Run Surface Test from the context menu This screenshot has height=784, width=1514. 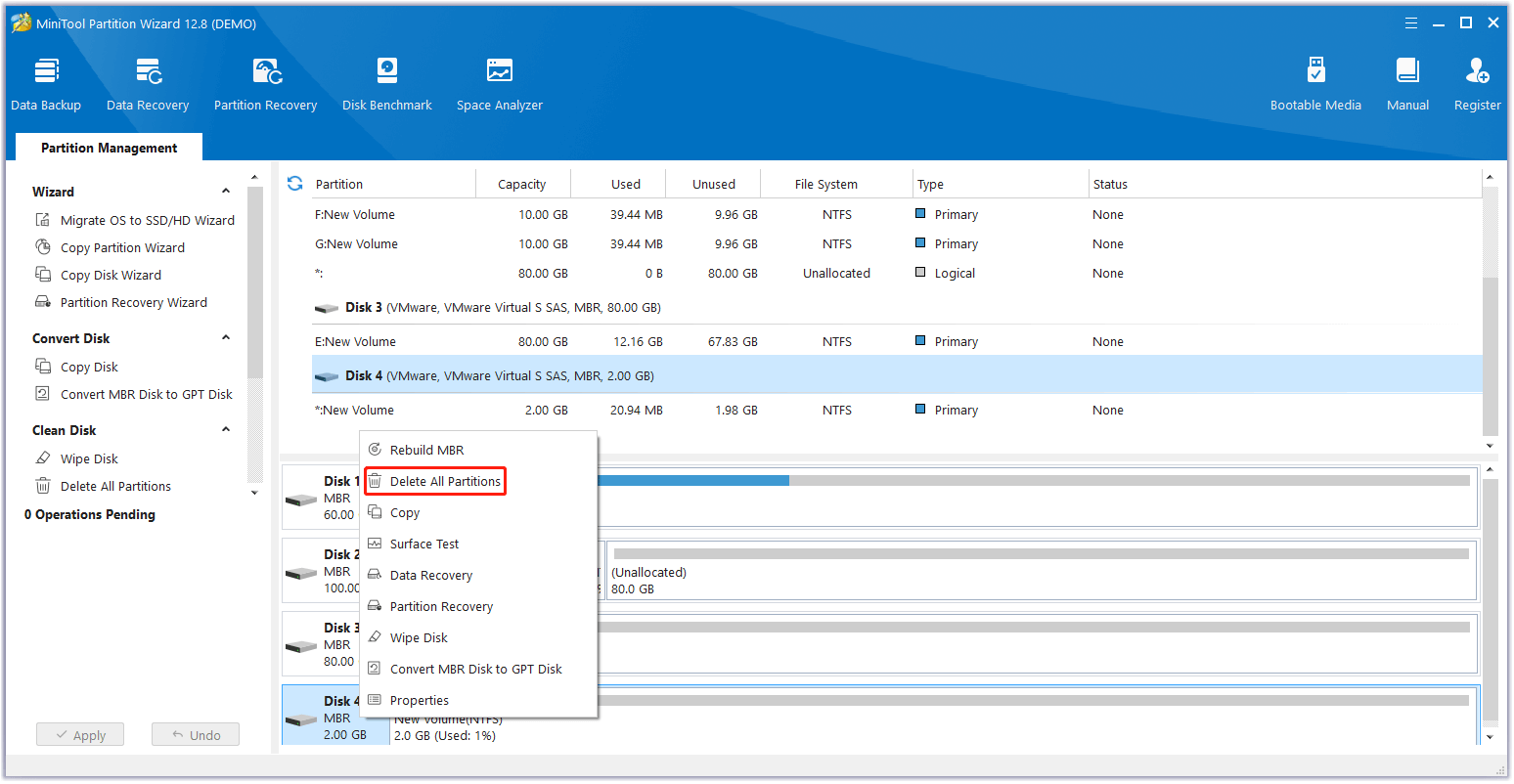pos(479,544)
